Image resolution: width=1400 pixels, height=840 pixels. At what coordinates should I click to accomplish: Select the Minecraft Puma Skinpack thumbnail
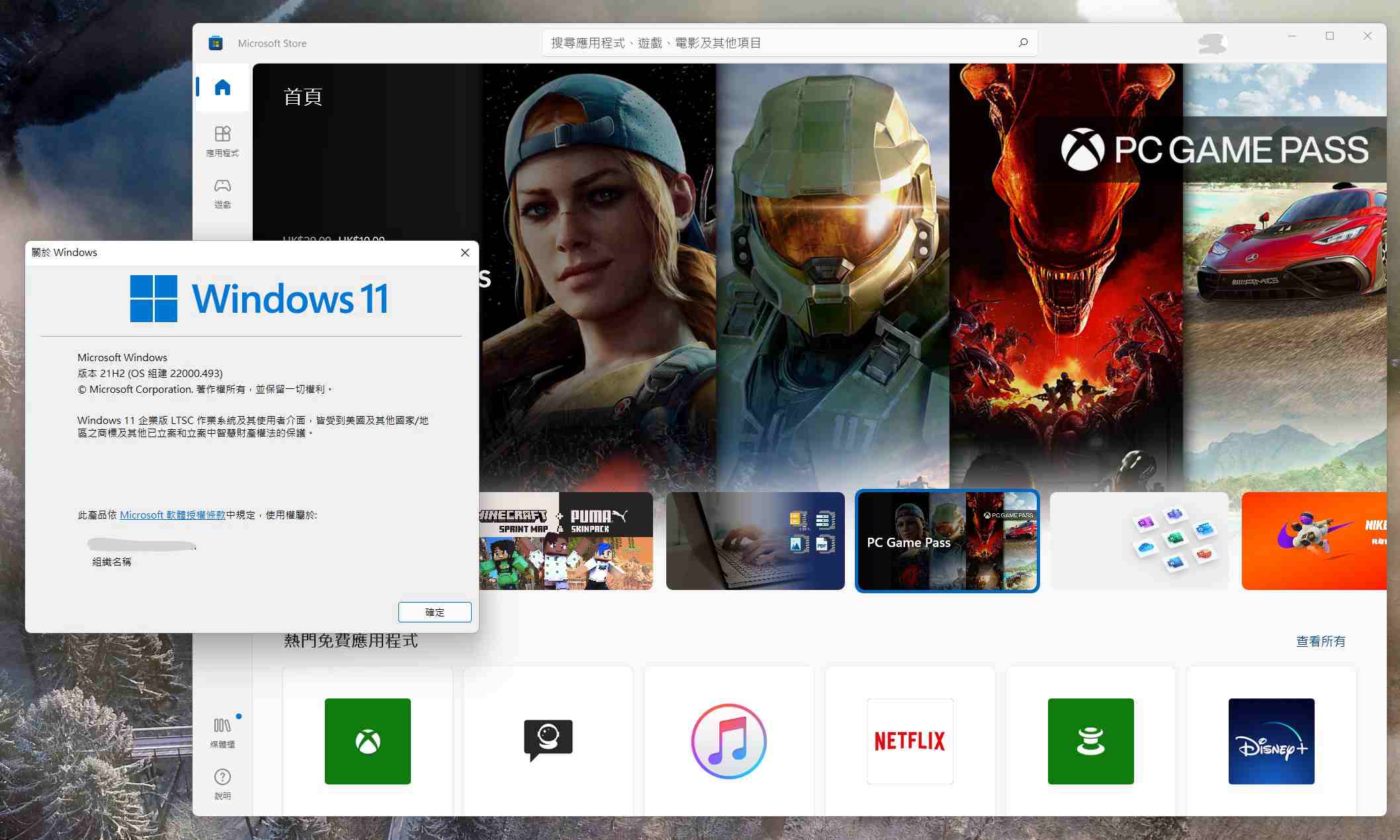coord(566,541)
